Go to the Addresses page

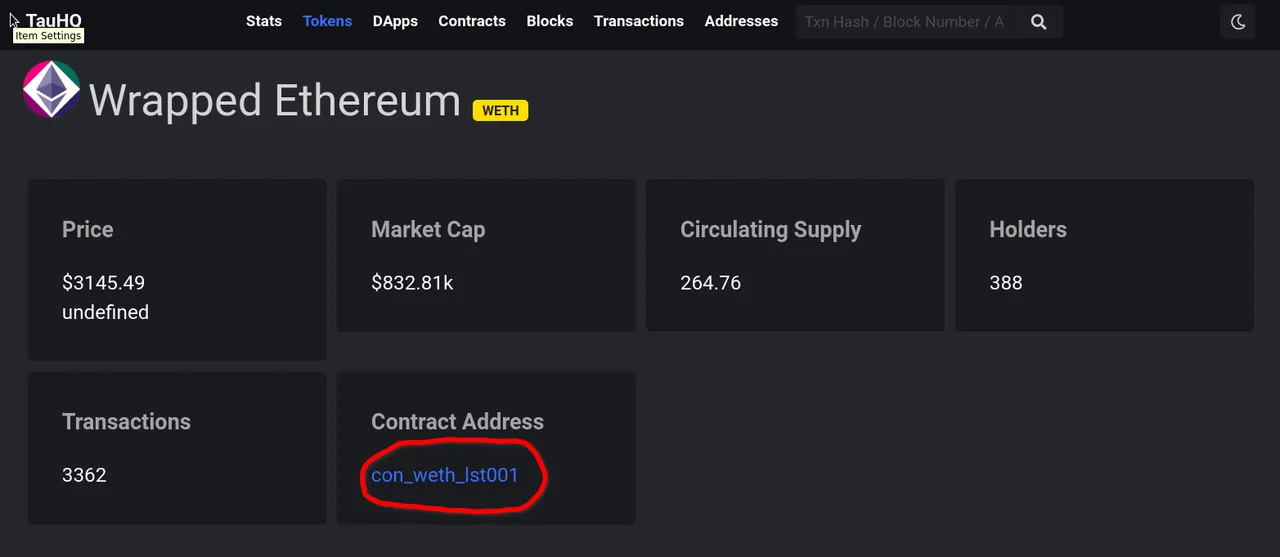741,21
